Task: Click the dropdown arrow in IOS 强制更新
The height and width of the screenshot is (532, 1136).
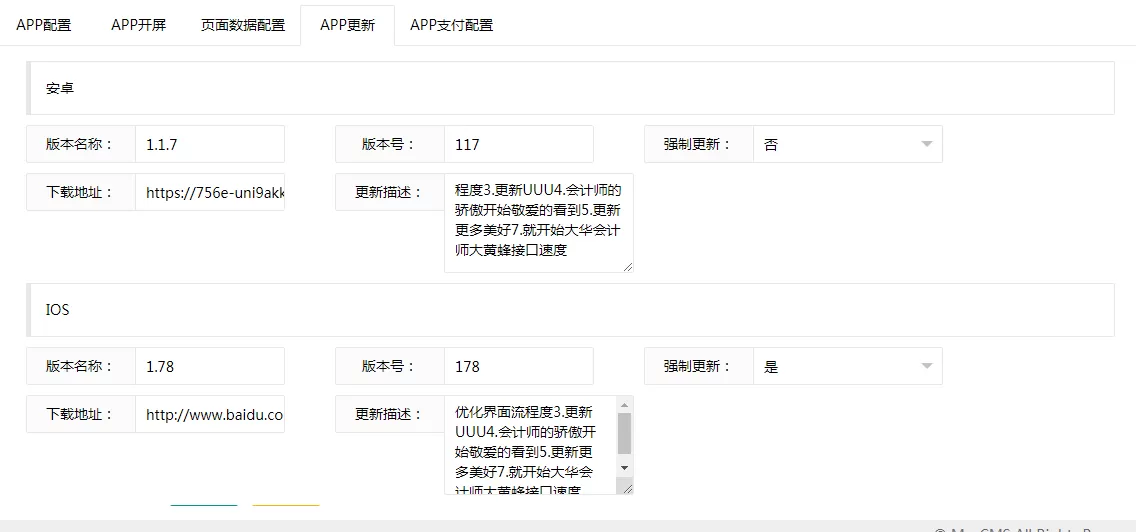Action: (x=926, y=366)
